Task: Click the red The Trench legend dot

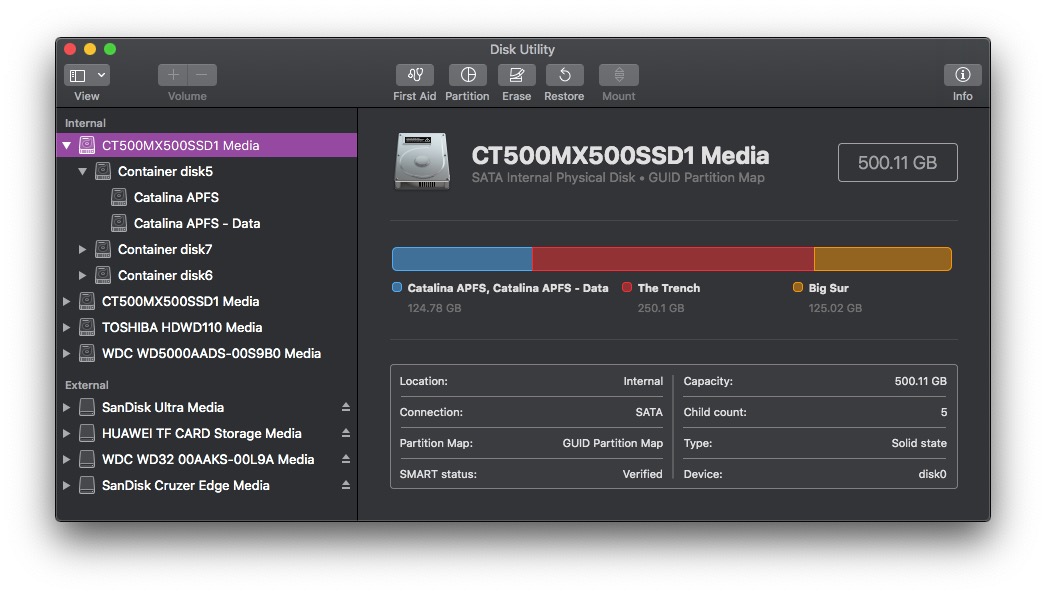Action: [x=626, y=287]
